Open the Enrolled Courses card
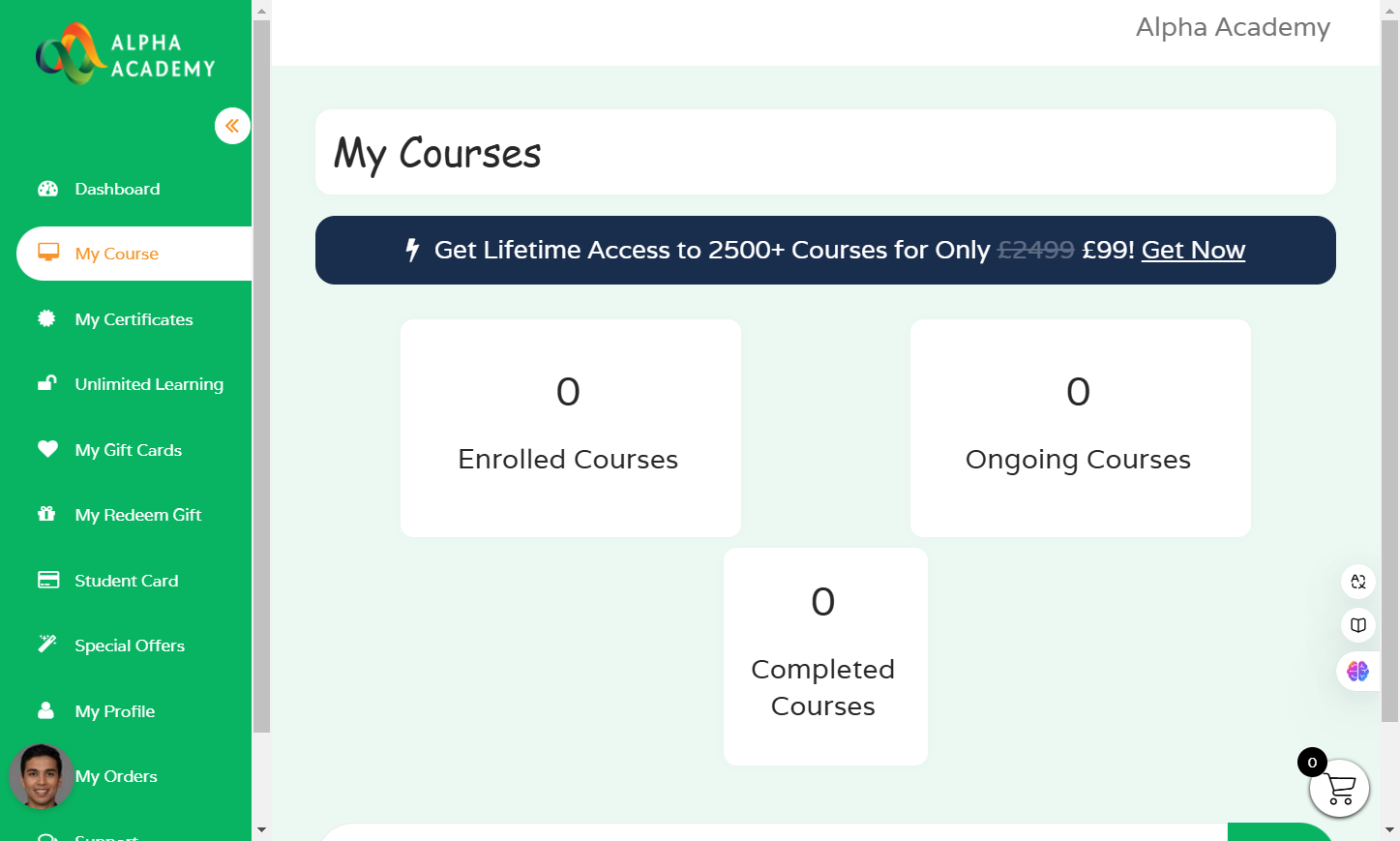1400x841 pixels. coord(571,428)
